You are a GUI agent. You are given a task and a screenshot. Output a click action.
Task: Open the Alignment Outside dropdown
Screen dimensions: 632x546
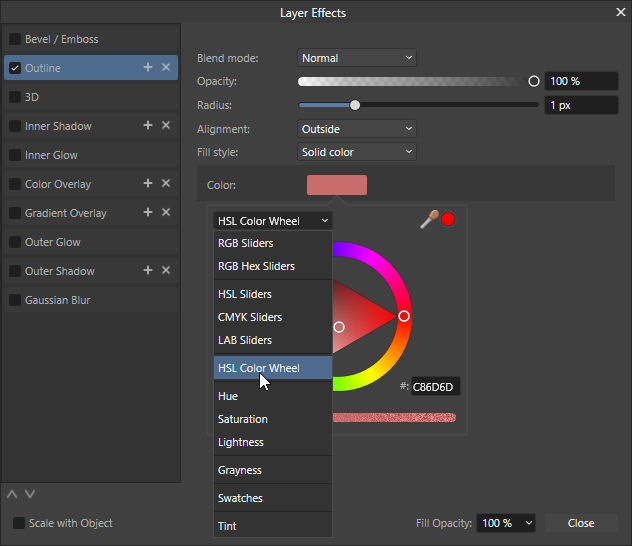point(357,129)
